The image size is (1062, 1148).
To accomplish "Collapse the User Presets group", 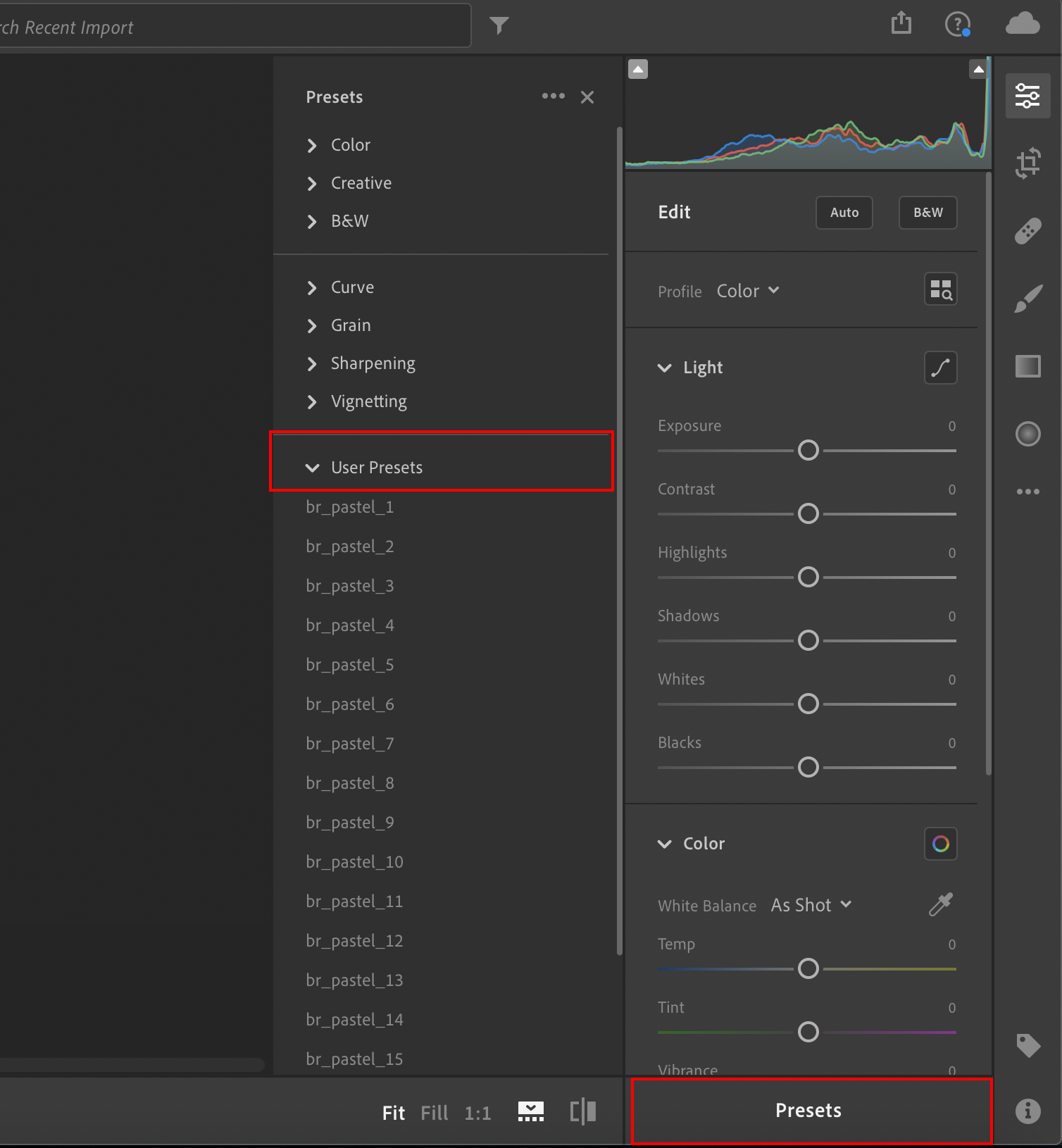I will (312, 468).
